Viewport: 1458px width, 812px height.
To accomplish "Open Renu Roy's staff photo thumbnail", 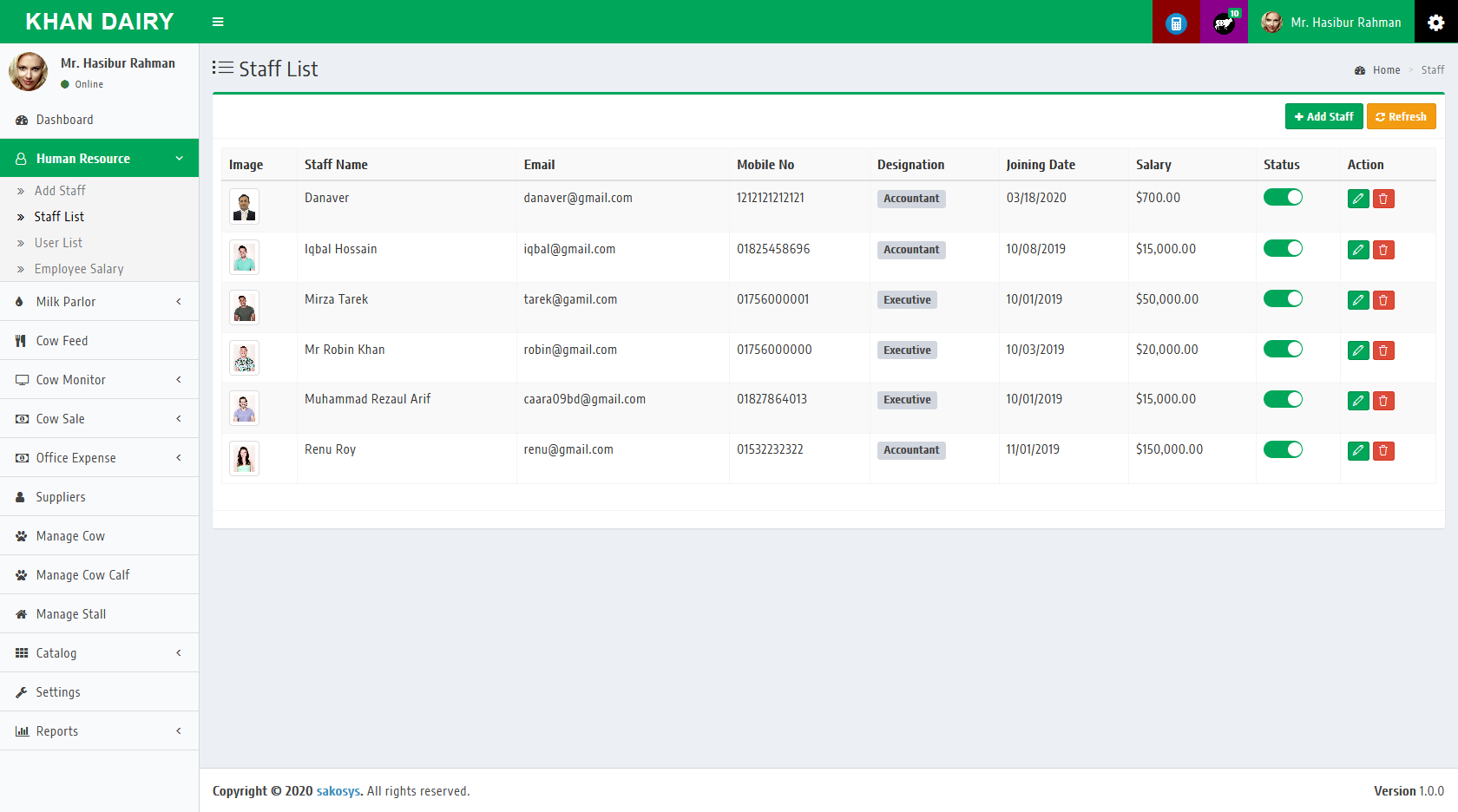I will pyautogui.click(x=244, y=458).
